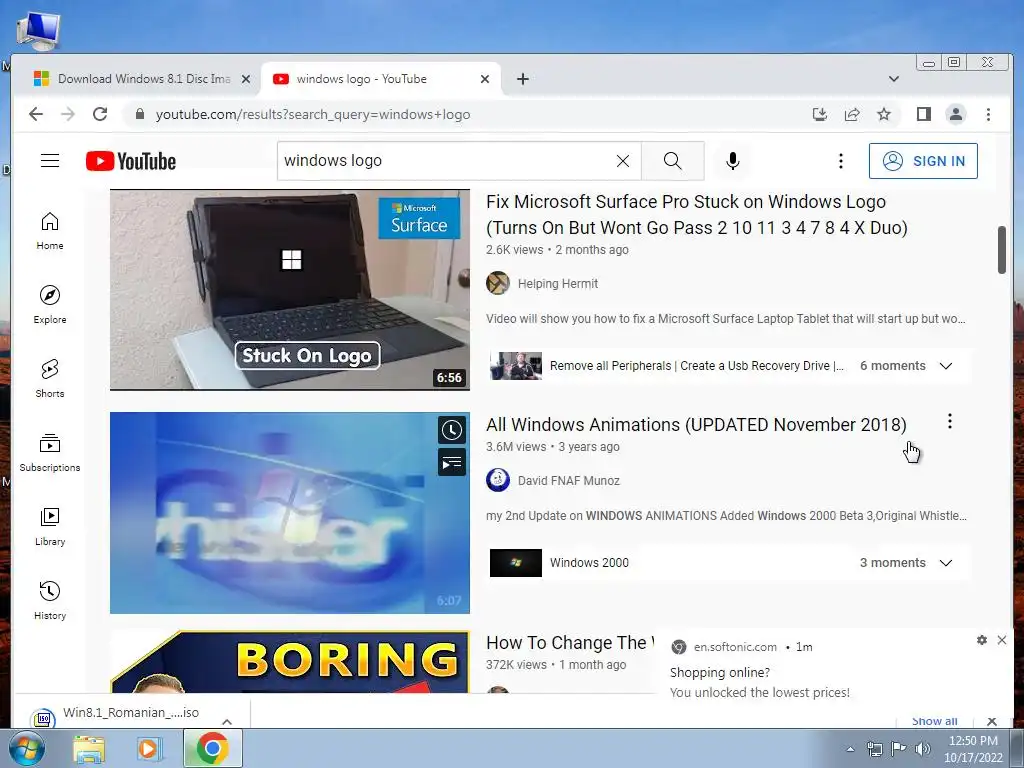Viewport: 1024px width, 768px height.
Task: Play the All Windows Animations thumbnail
Action: click(x=290, y=513)
